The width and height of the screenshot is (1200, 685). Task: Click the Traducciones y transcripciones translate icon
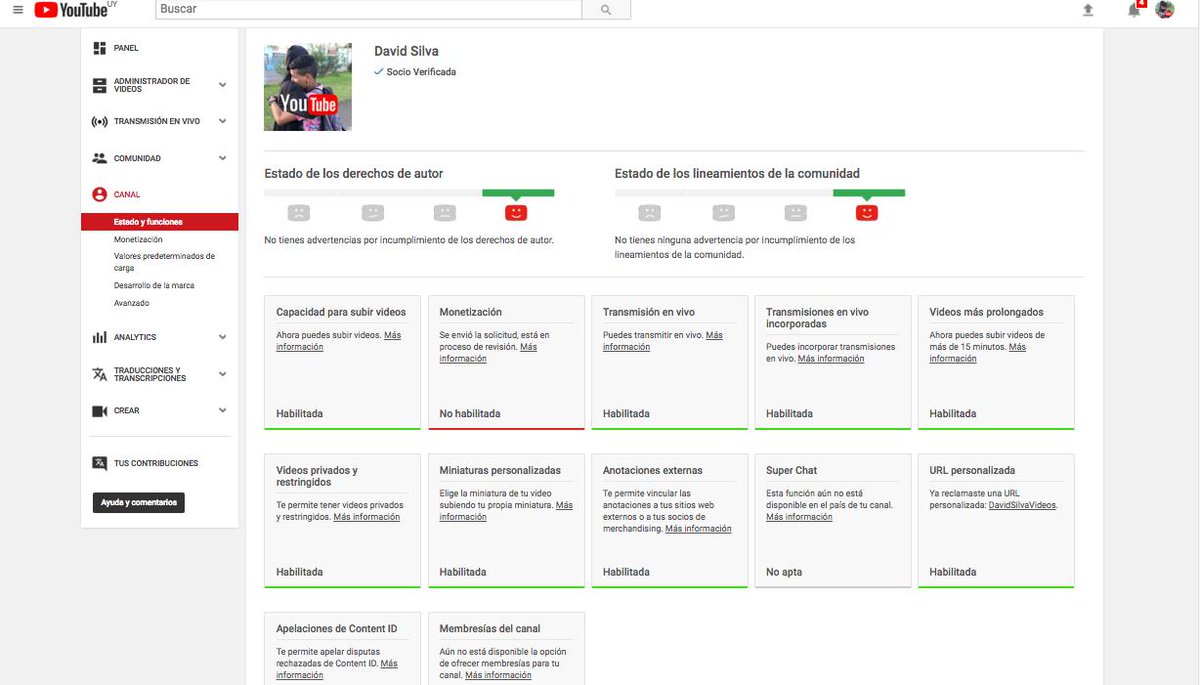(99, 374)
